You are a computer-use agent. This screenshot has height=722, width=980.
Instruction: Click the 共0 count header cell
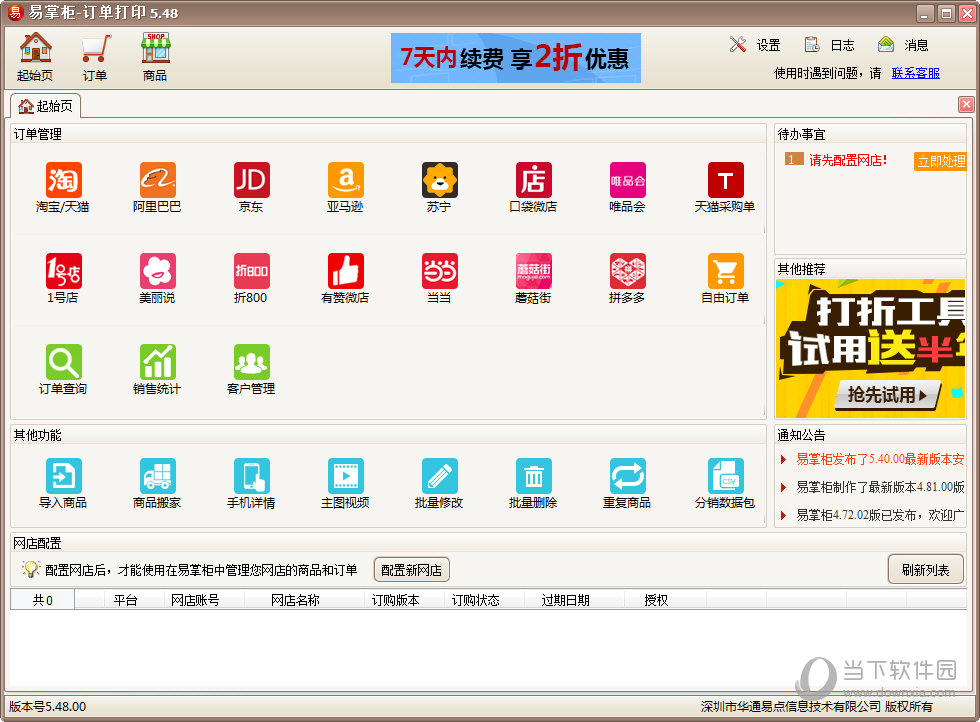pos(42,600)
